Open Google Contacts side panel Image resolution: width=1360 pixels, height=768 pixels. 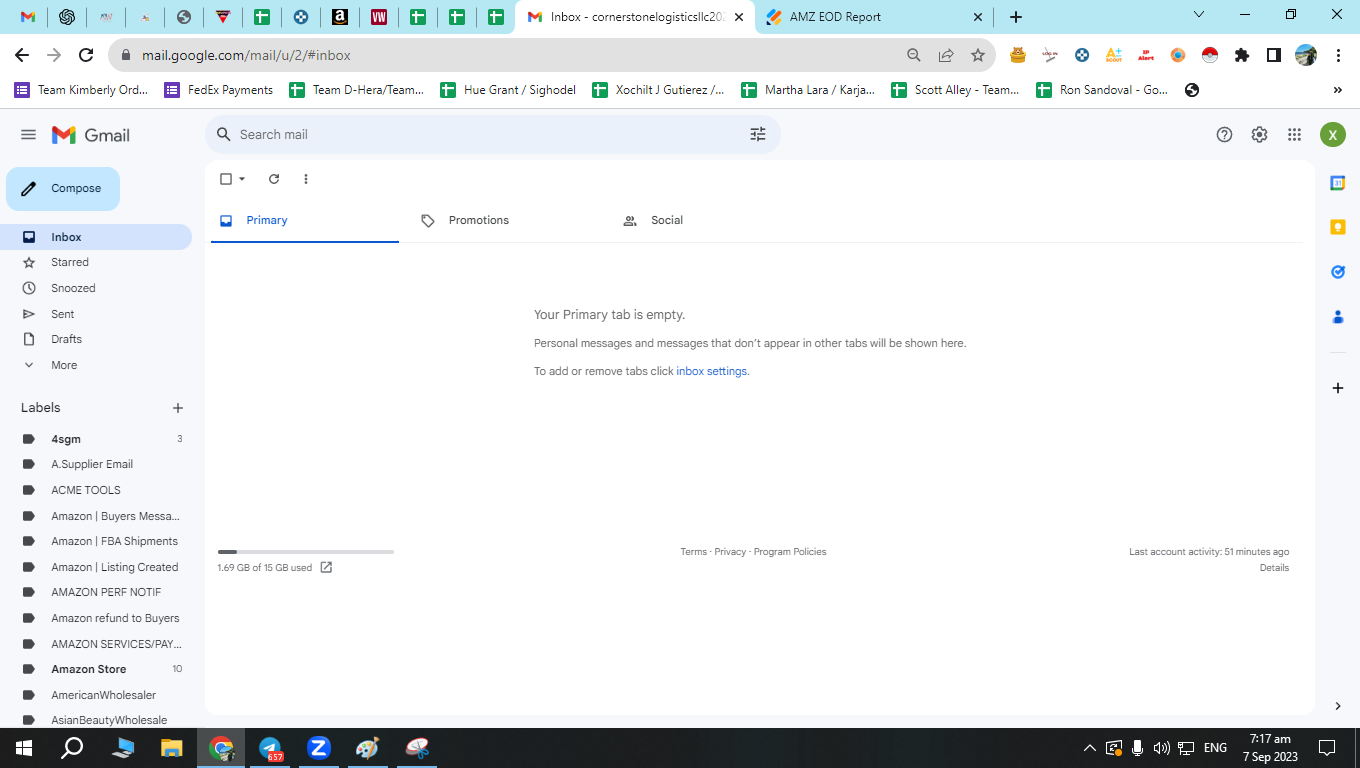(1338, 316)
